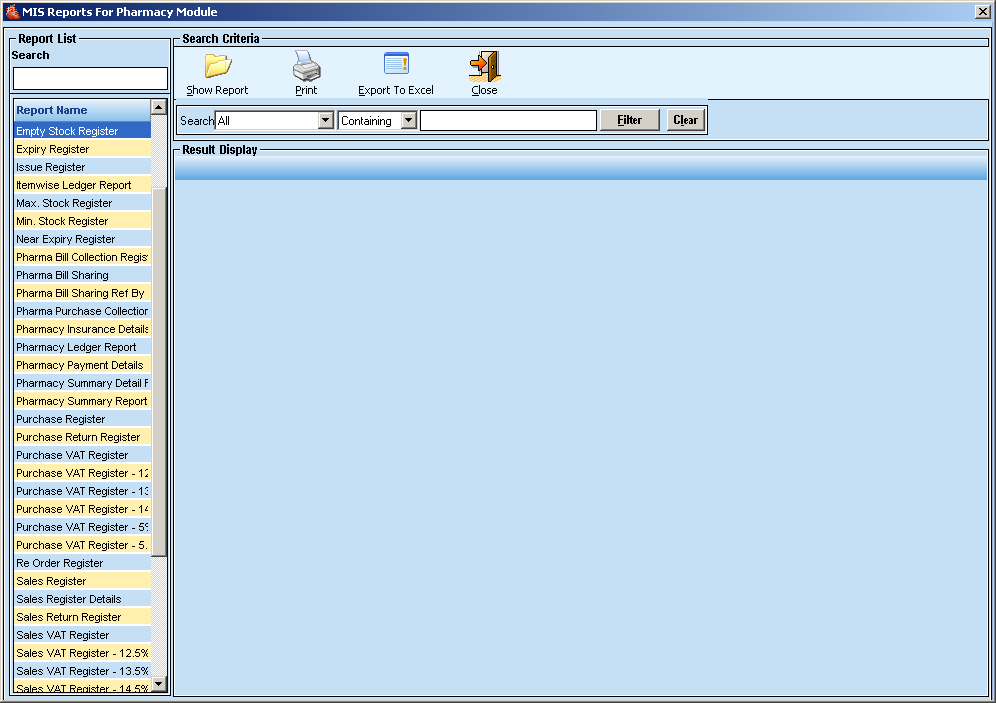Screen dimensions: 996x703
Task: Close the MIS Reports window
Action: (x=982, y=12)
